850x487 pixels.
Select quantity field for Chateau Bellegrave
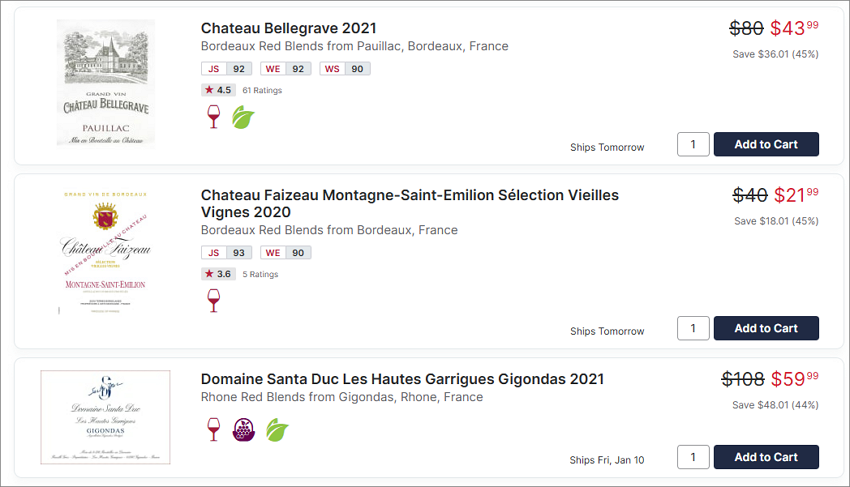693,144
